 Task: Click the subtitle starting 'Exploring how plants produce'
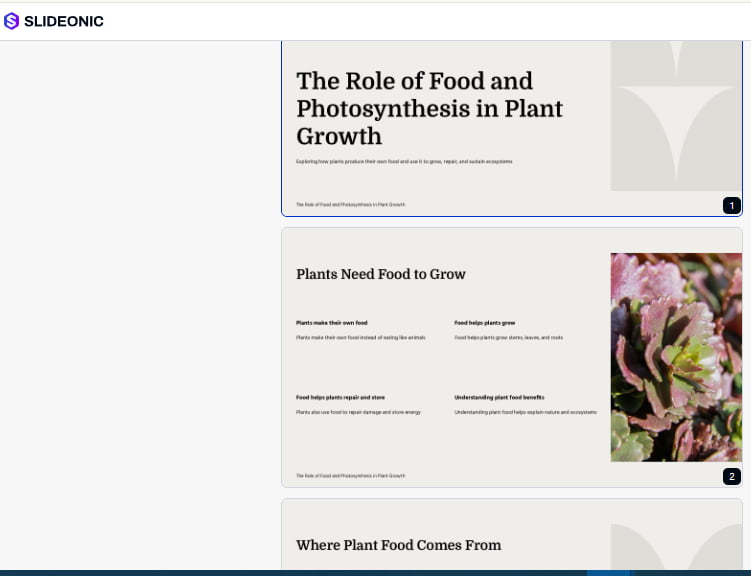pos(404,162)
